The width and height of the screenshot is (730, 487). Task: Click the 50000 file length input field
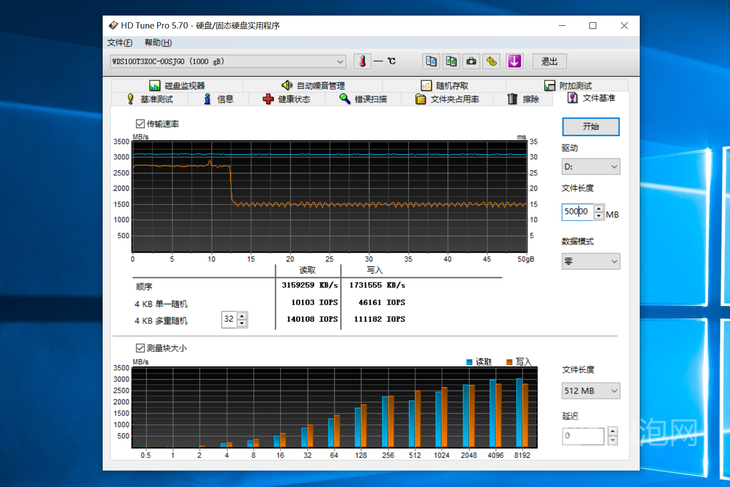click(577, 212)
